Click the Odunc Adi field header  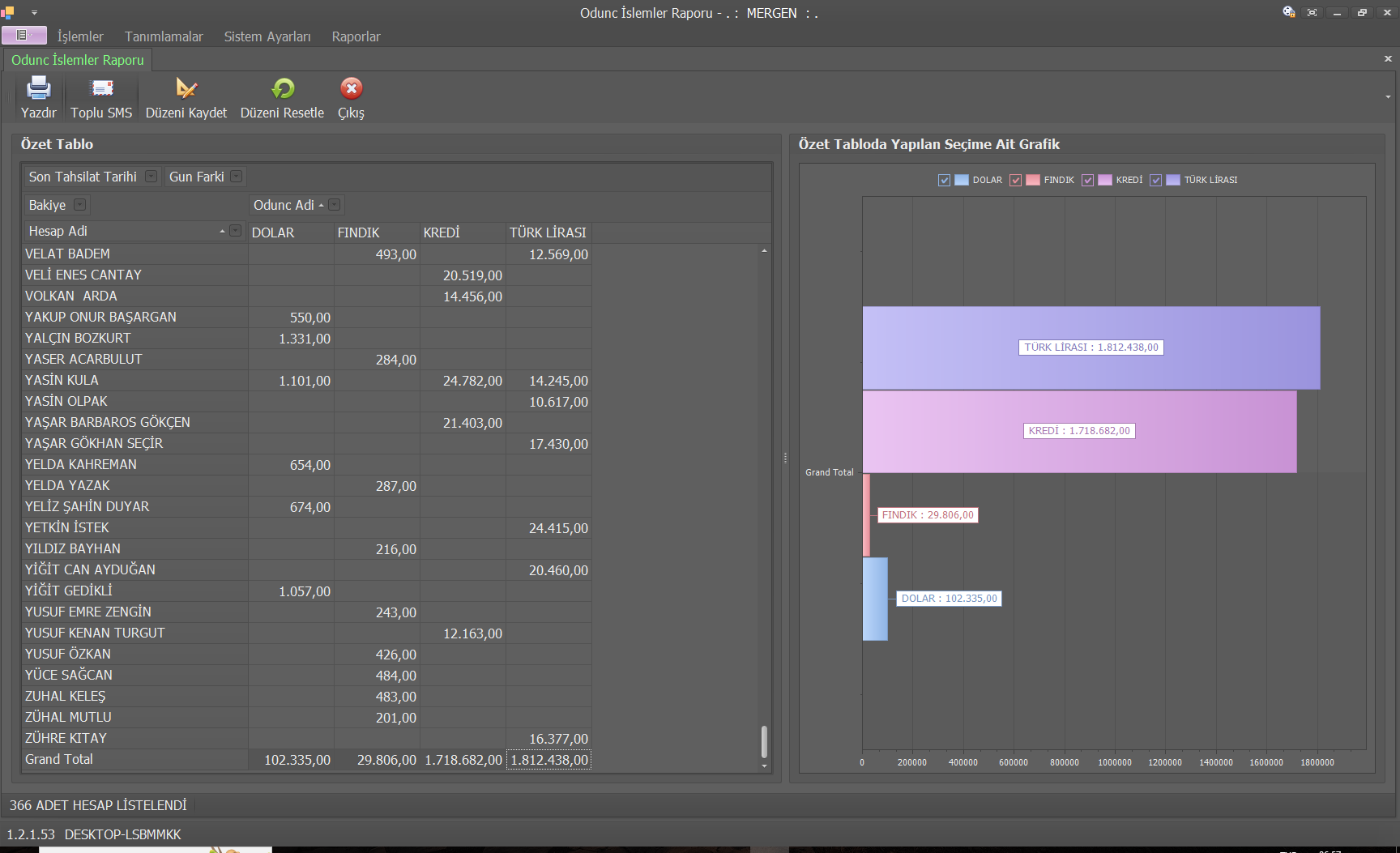point(284,205)
